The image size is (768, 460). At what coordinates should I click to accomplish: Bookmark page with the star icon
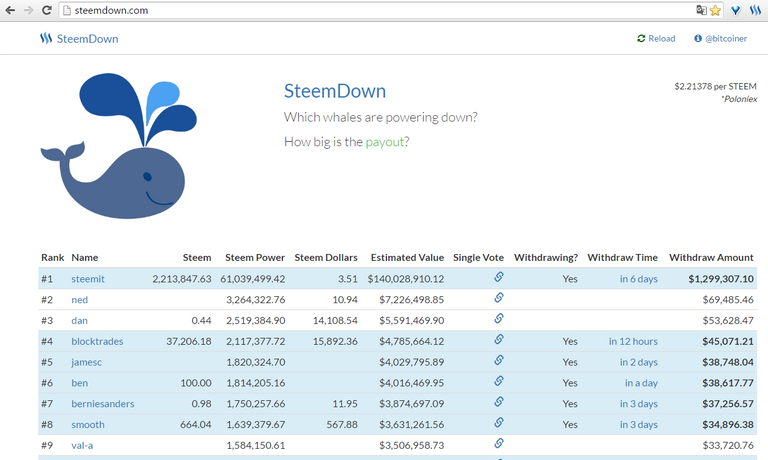click(715, 10)
